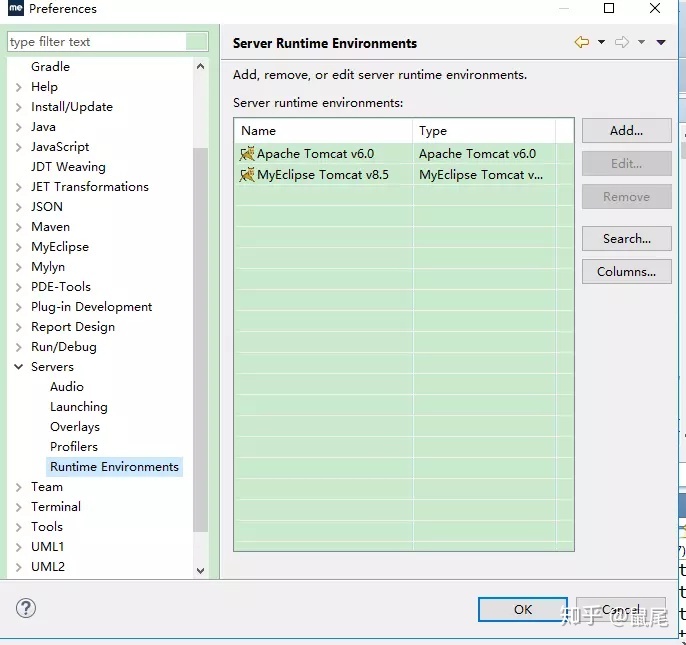
Task: Expand the JET Transformations node
Action: [x=18, y=187]
